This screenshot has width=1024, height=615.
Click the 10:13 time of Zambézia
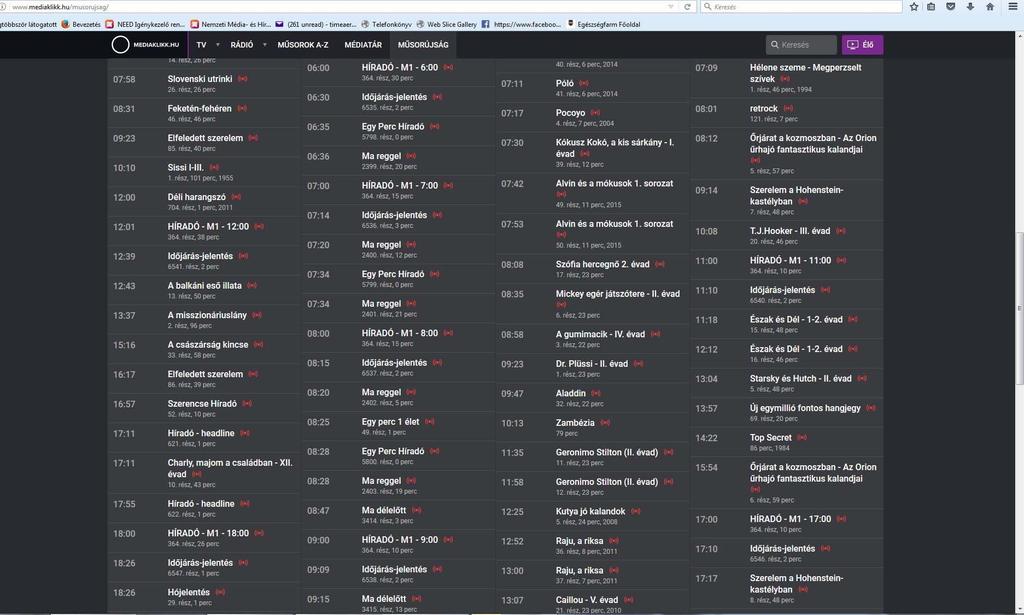click(512, 424)
